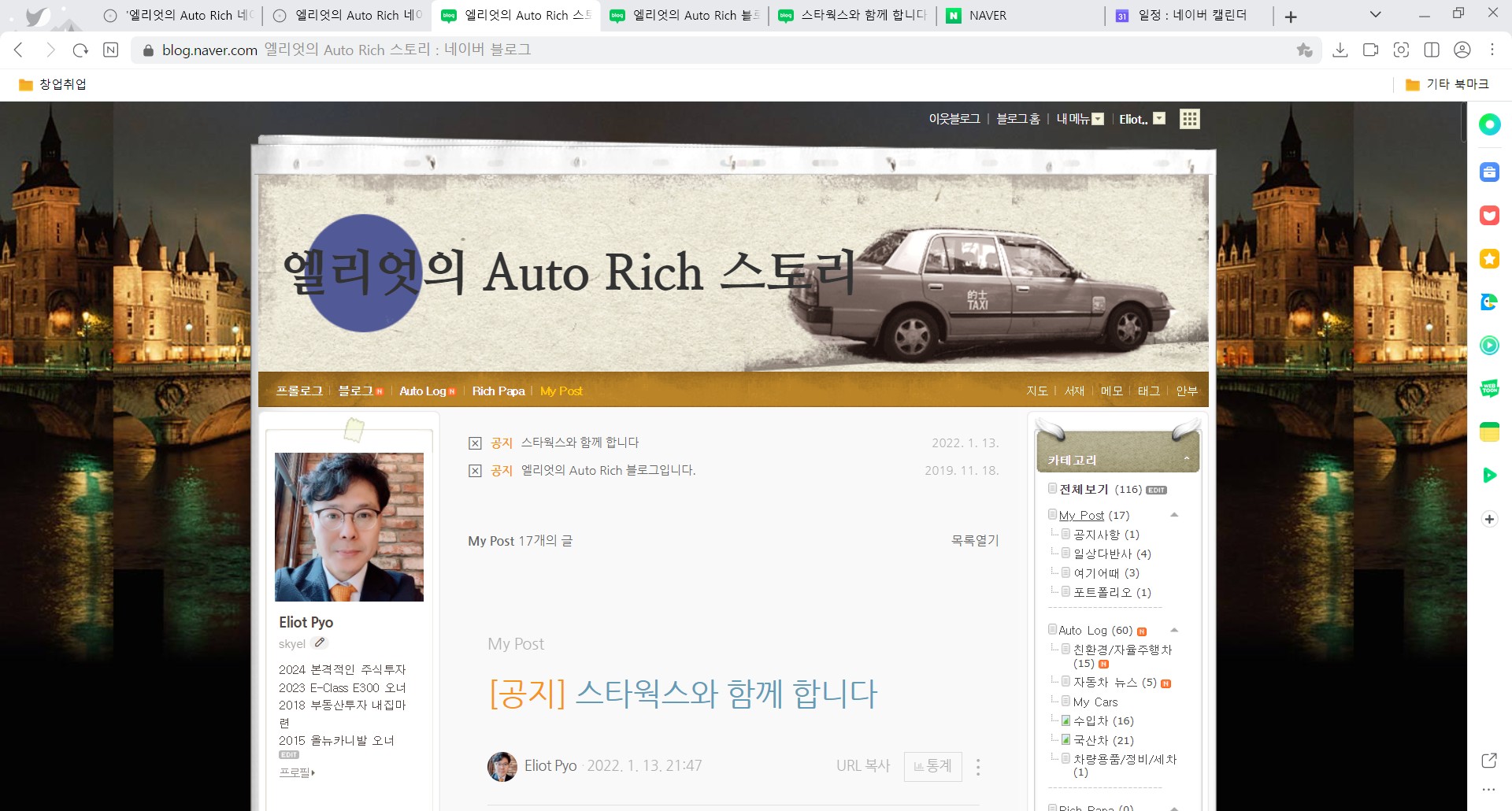Open the post's three-dot more menu

(x=978, y=767)
